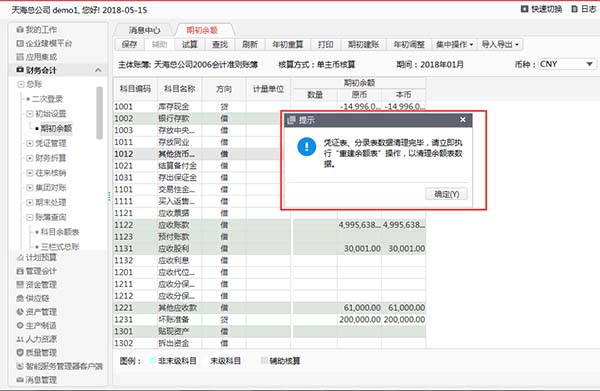Click the 年初重算 toolbar button

point(287,44)
